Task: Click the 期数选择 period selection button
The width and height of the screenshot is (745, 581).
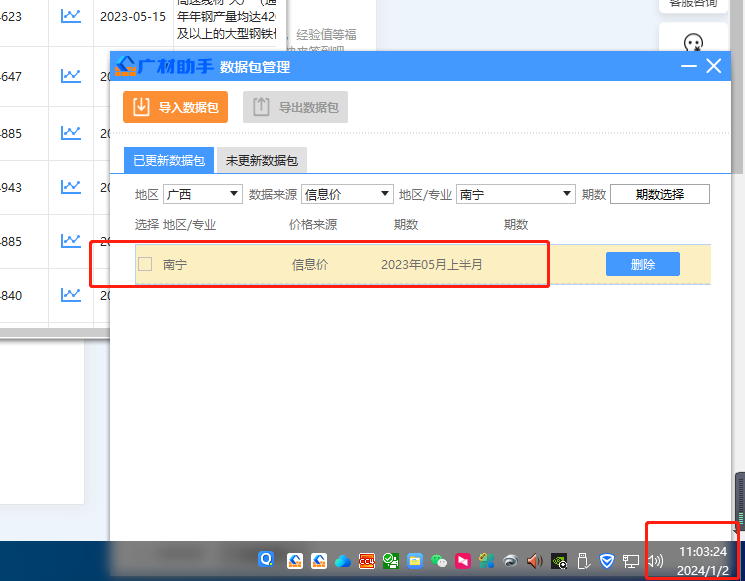Action: (660, 194)
